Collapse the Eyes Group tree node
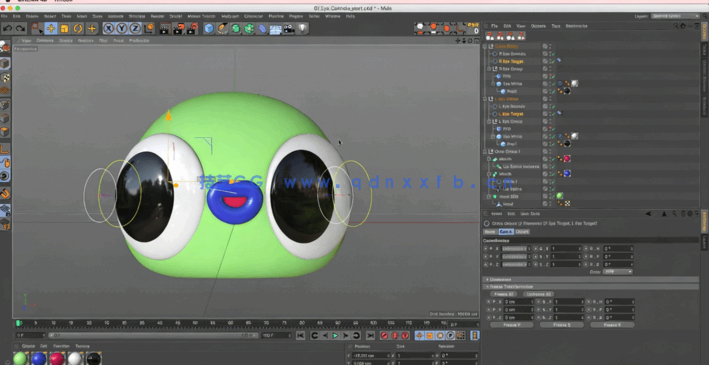This screenshot has height=365, width=709. [485, 46]
